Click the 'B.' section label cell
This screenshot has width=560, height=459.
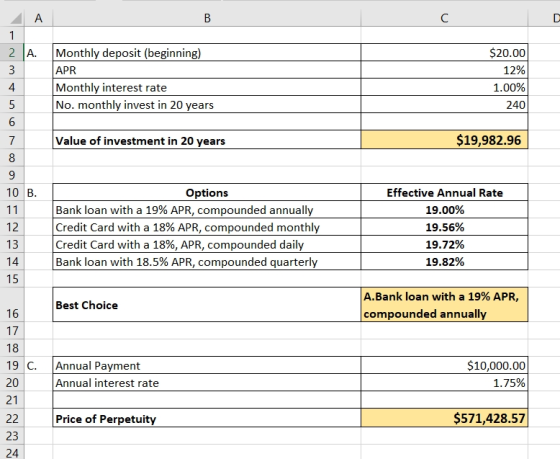click(x=39, y=192)
